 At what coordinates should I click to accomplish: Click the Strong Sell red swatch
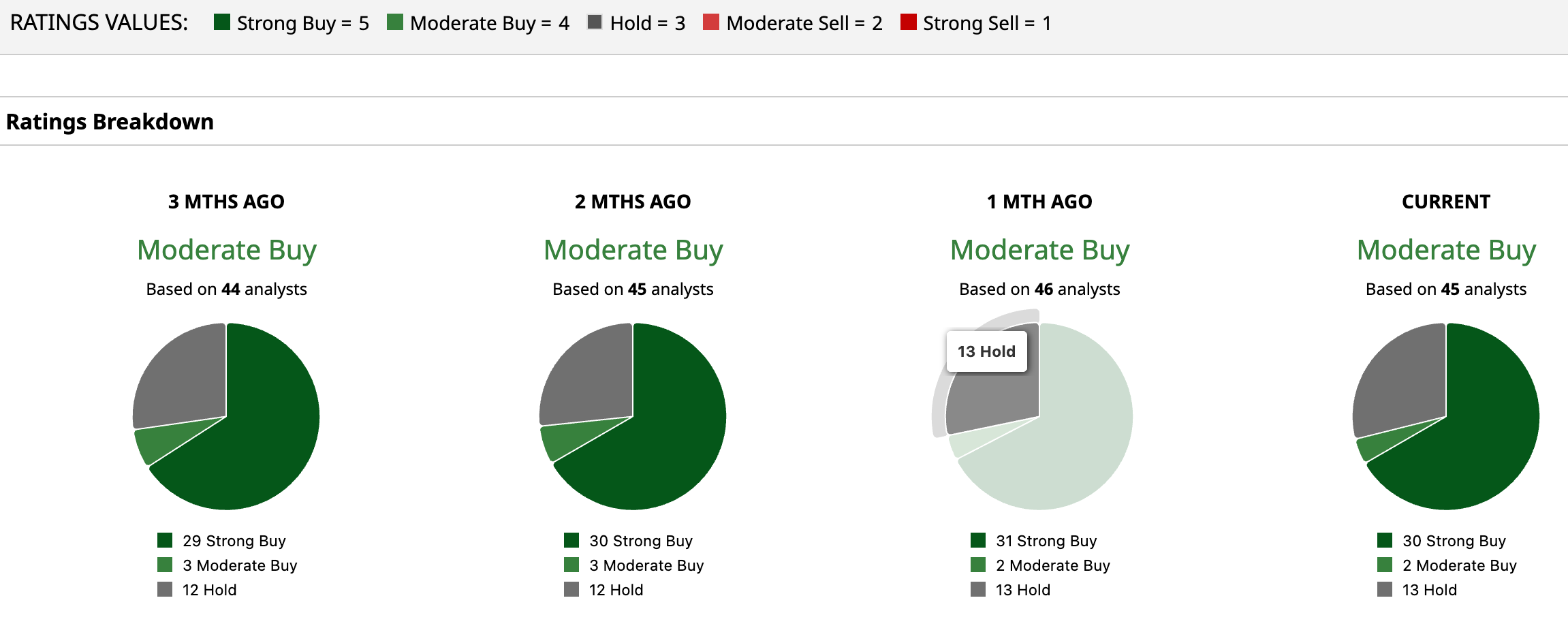point(908,22)
